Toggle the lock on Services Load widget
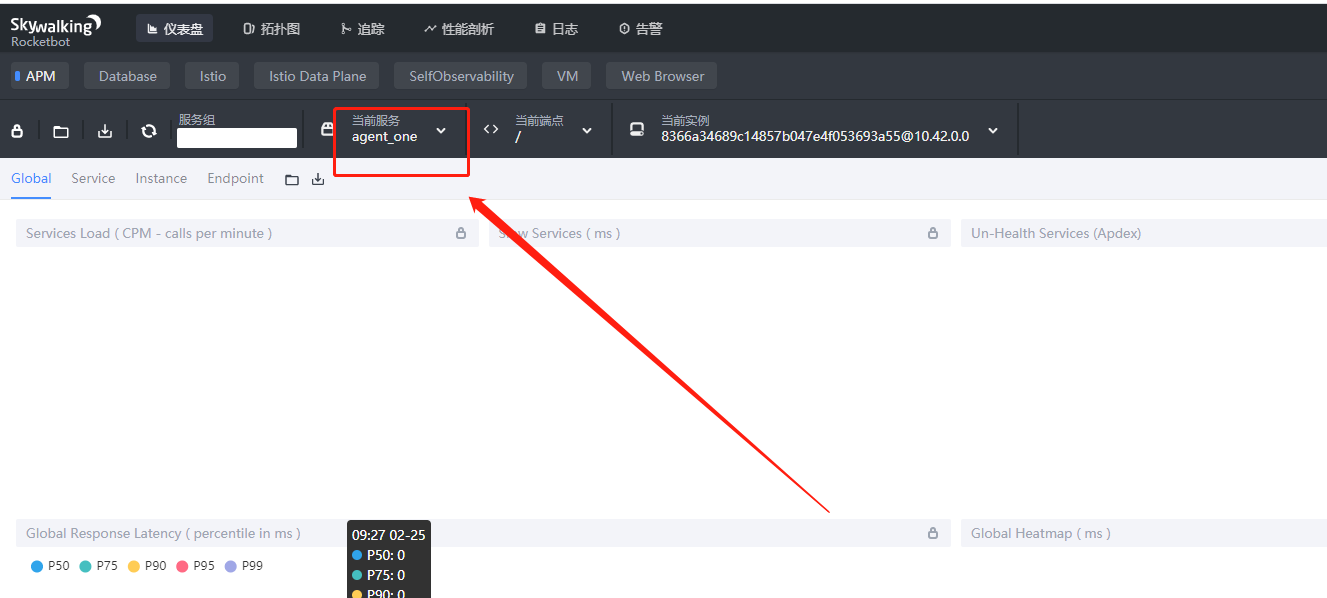1327x598 pixels. coord(461,233)
